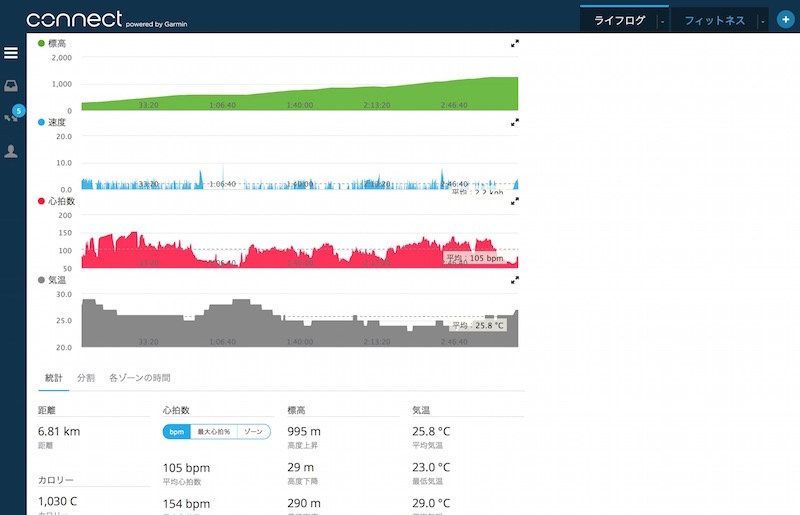Screen dimensions: 800x515
Task: Open dropdown arrow next to ライフログ
Action: tap(663, 21)
